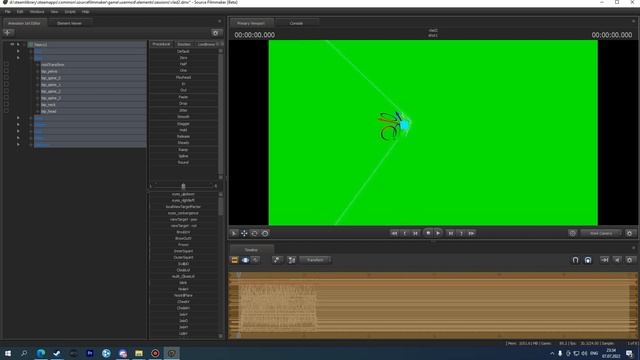Collapse the group containing rootTransform

(x=18, y=58)
